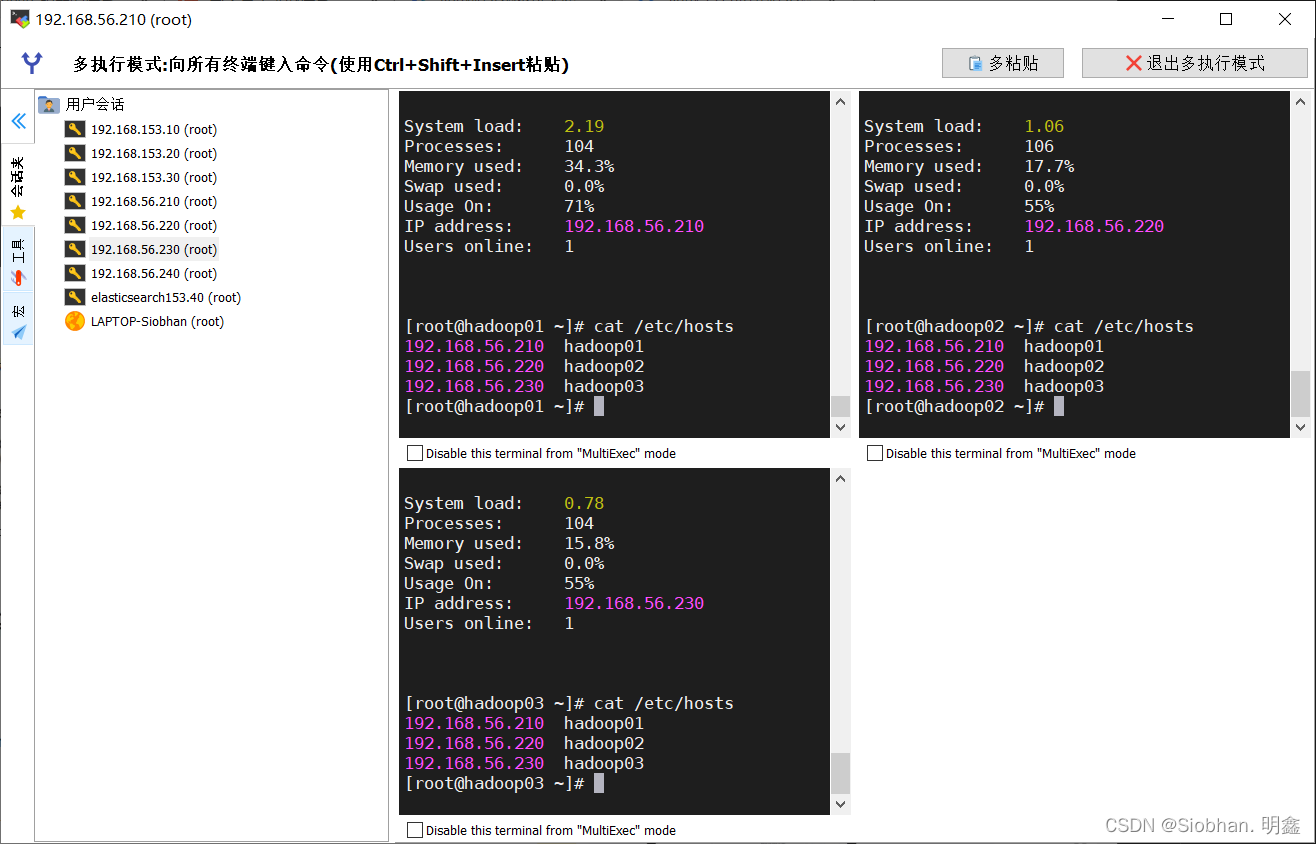
Task: Click cat /etc/hosts command in hadoop03 terminal
Action: coord(664,703)
